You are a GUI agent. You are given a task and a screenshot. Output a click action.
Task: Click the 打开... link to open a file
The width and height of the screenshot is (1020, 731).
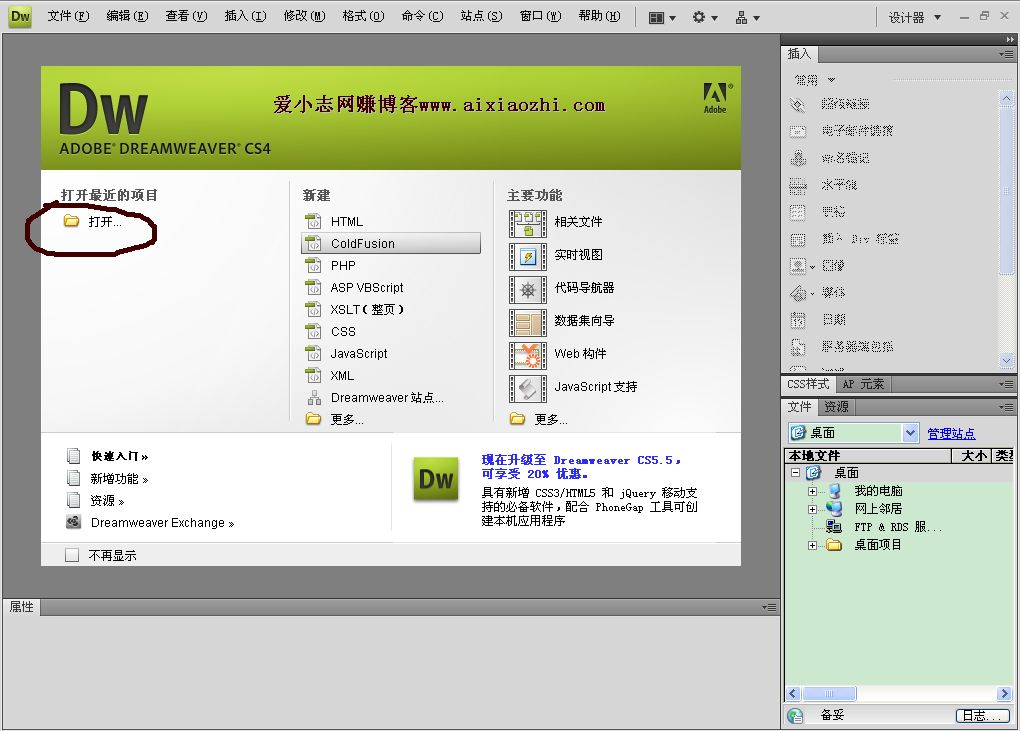click(x=105, y=222)
